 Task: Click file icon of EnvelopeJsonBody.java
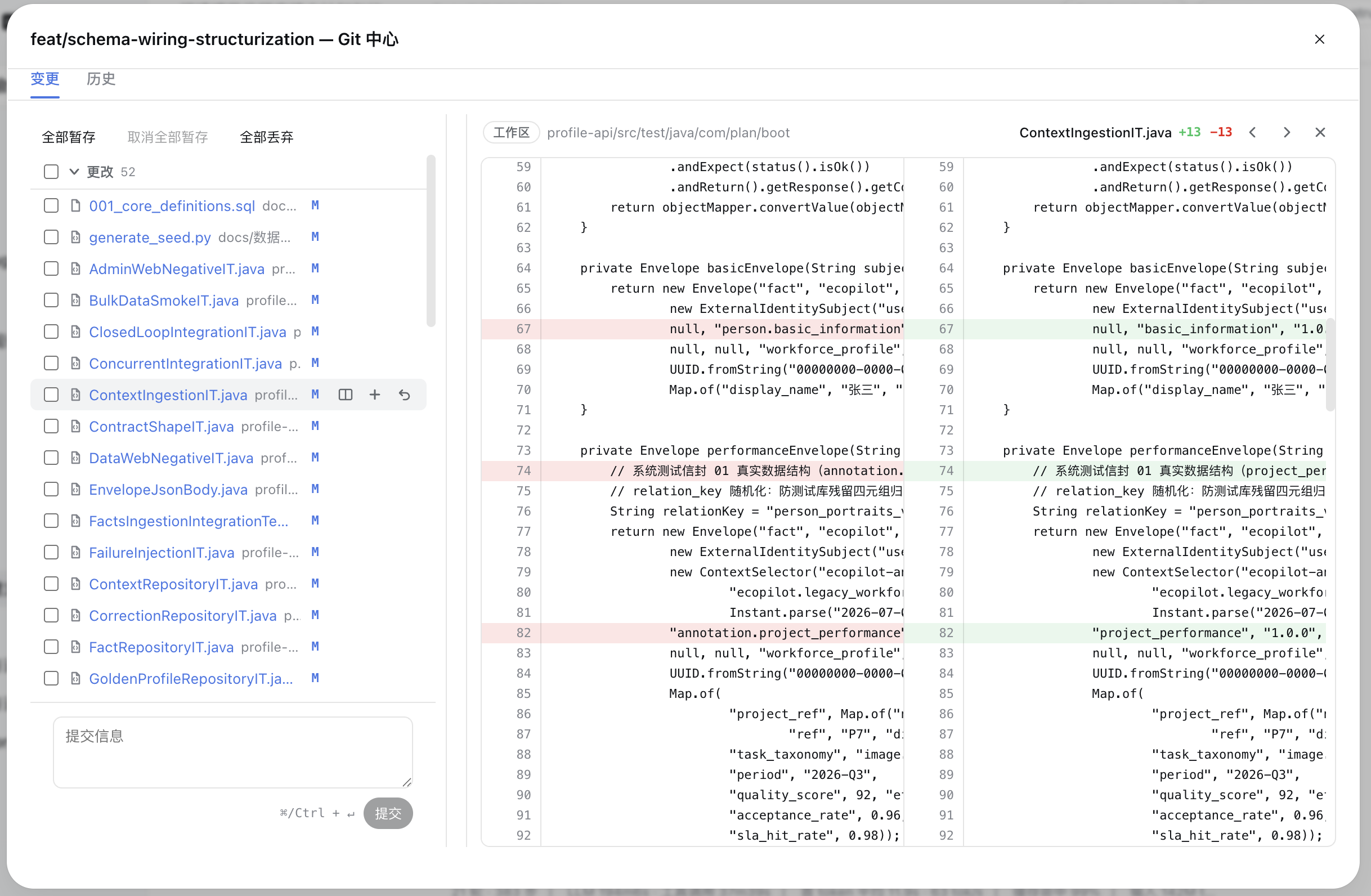[75, 489]
